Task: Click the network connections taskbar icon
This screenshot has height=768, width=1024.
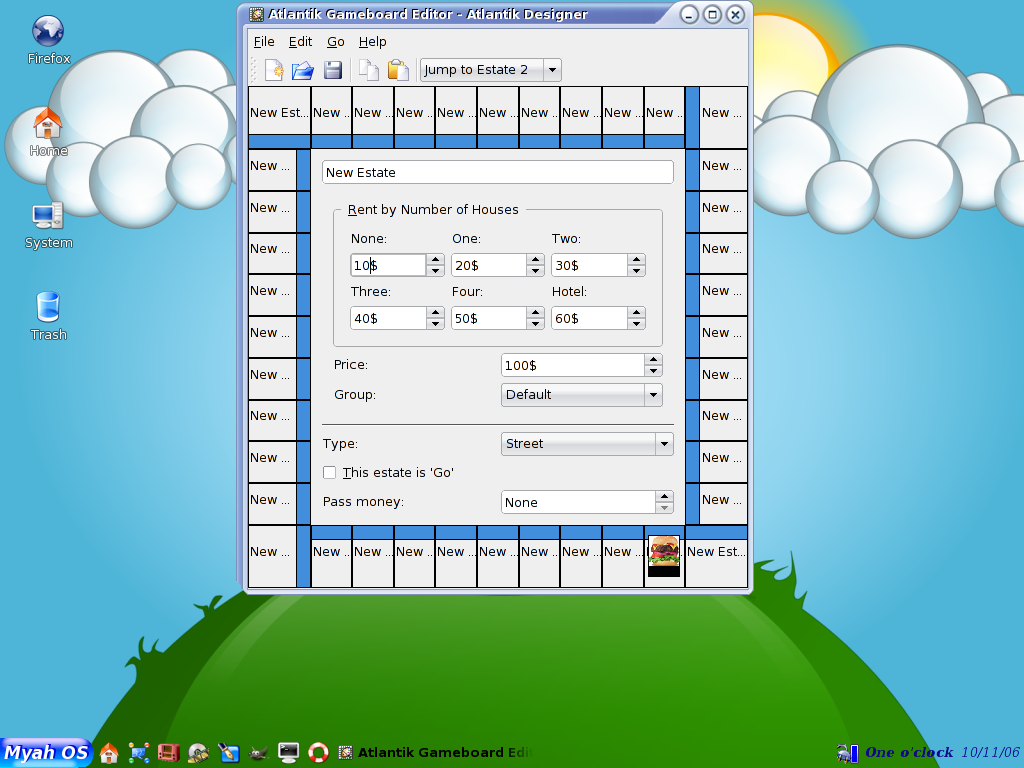Action: click(138, 753)
